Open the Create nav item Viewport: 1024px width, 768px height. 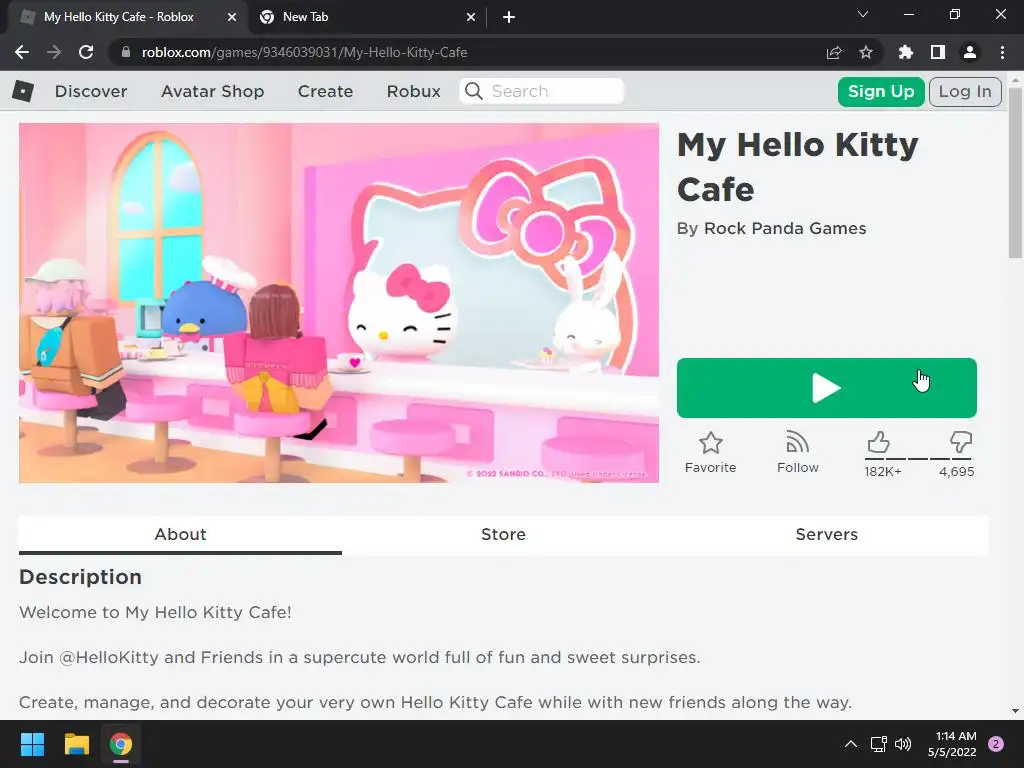[325, 91]
